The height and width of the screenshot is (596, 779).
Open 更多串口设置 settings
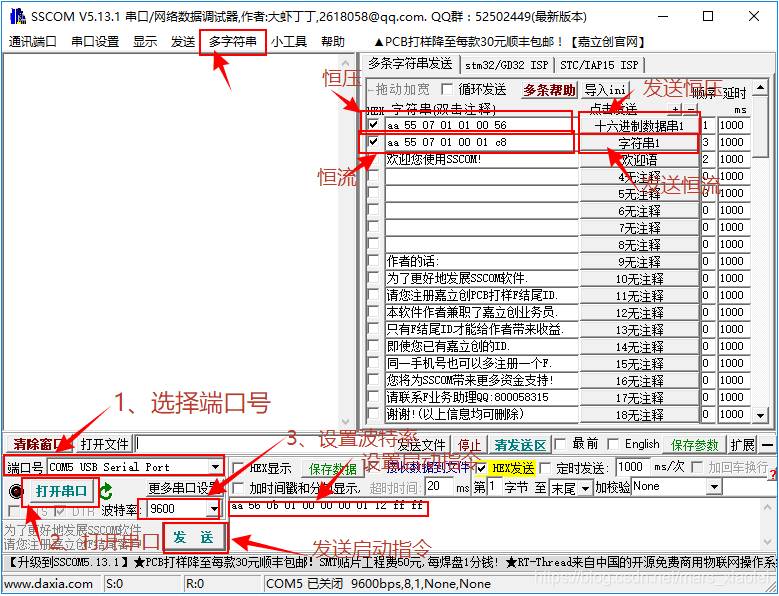tap(183, 488)
